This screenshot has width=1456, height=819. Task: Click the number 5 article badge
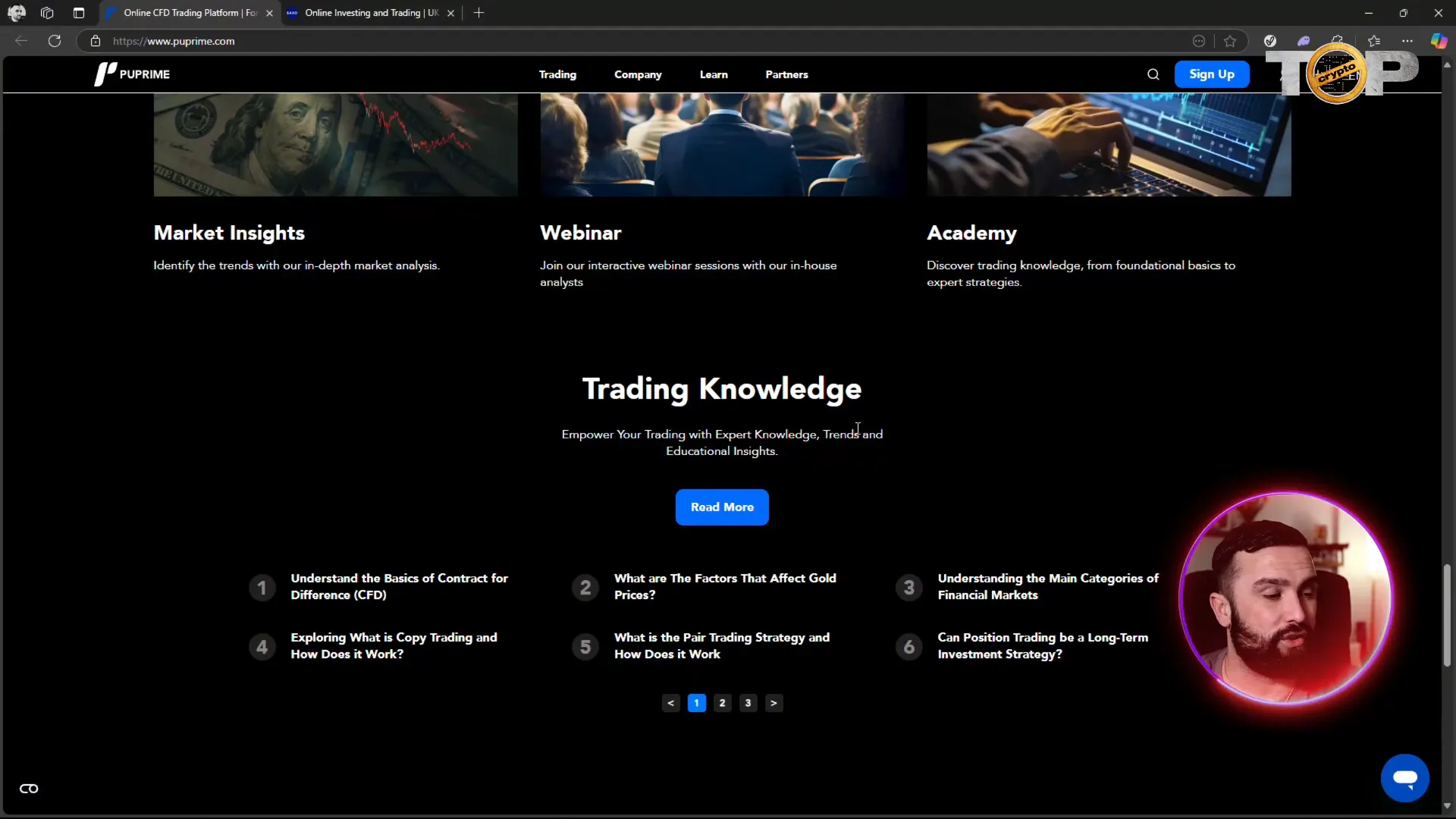click(585, 647)
